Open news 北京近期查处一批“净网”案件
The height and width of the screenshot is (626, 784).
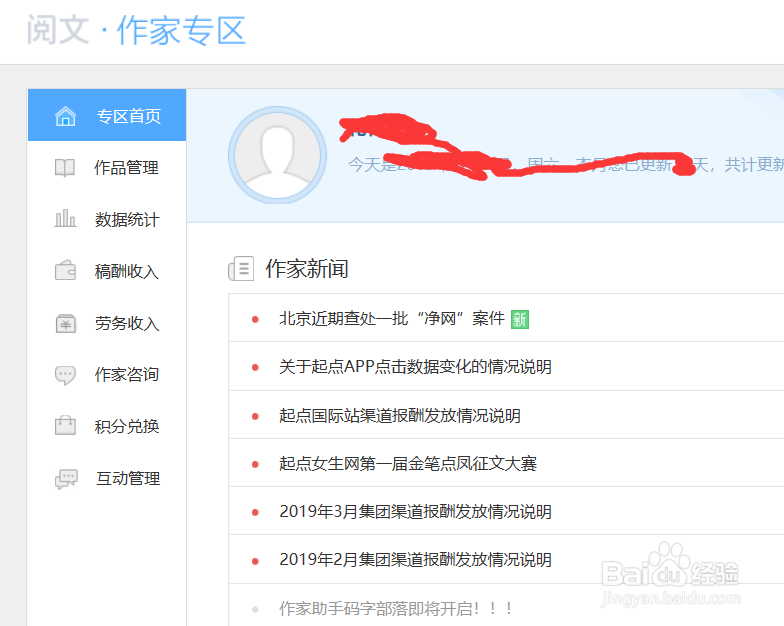click(x=392, y=318)
